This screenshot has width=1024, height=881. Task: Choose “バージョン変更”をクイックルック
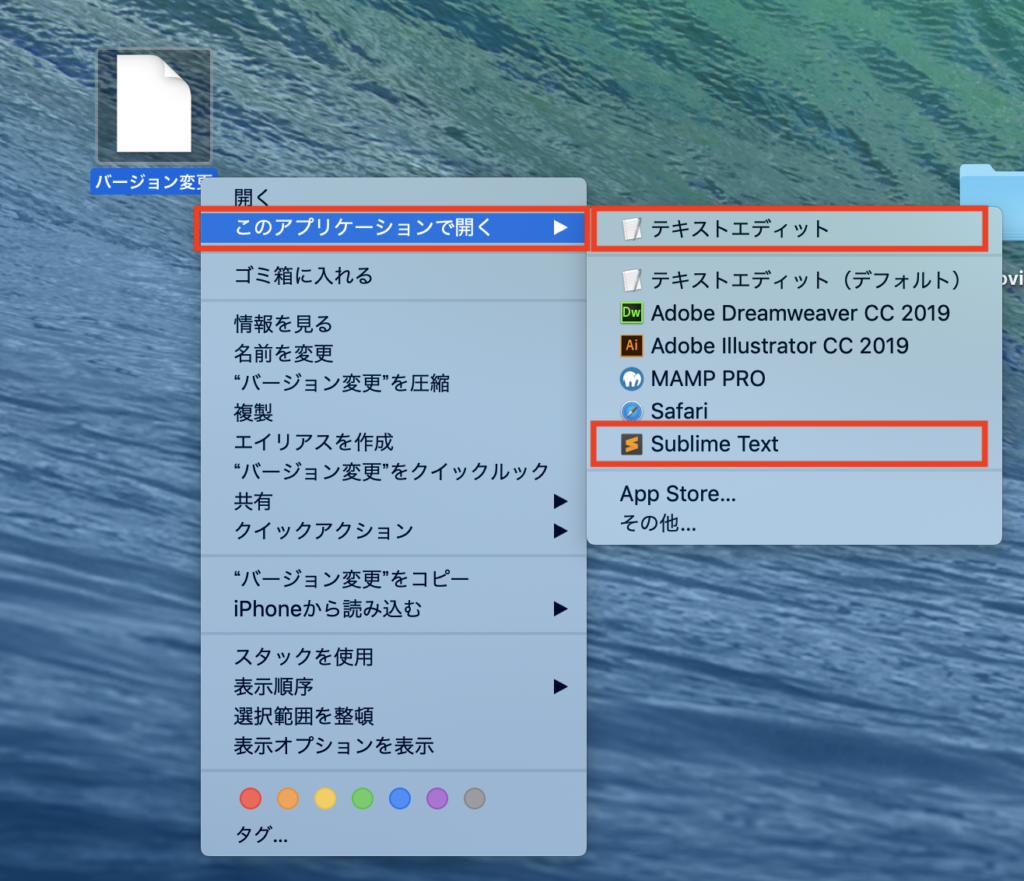point(394,472)
